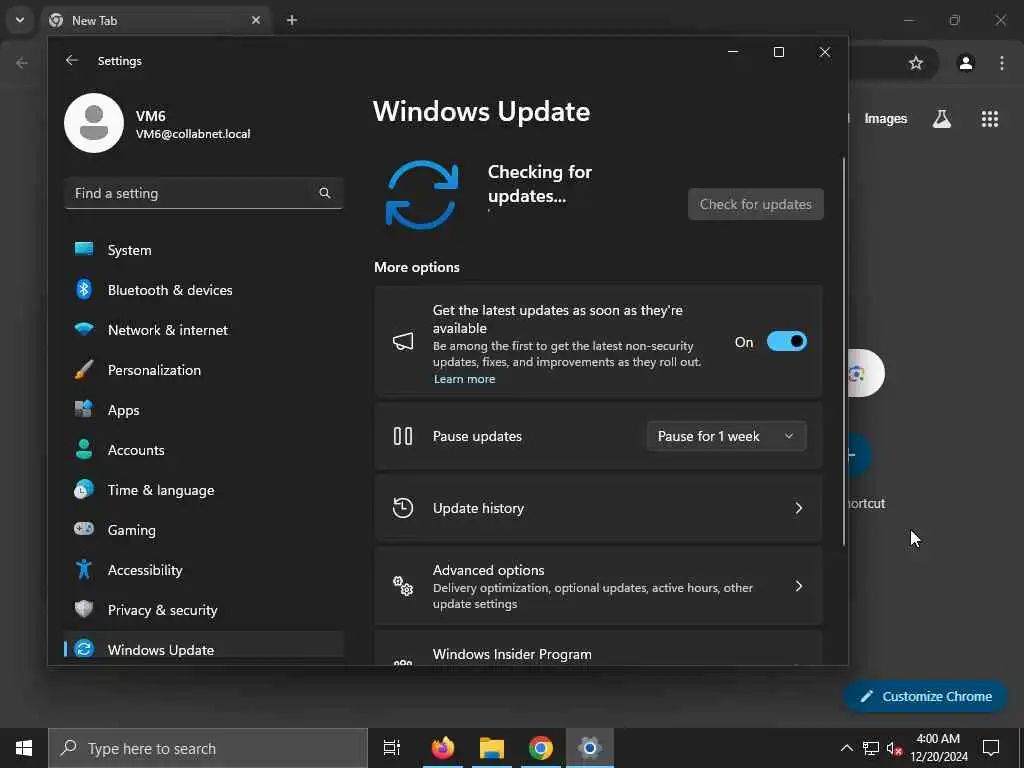1024x768 pixels.
Task: Open the Windows Start menu
Action: point(24,748)
